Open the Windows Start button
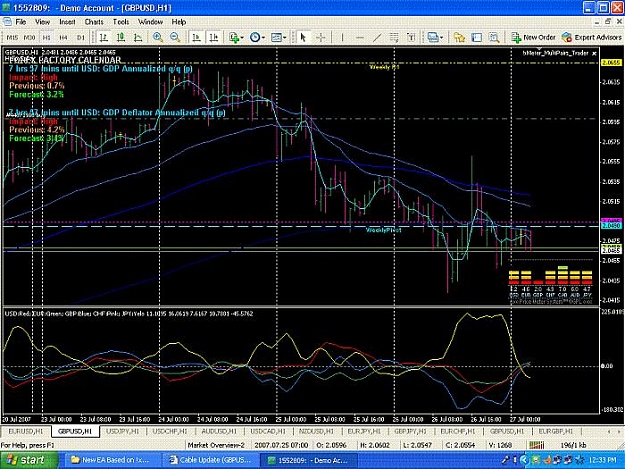Screen dimensions: 625x469 [x=28, y=460]
